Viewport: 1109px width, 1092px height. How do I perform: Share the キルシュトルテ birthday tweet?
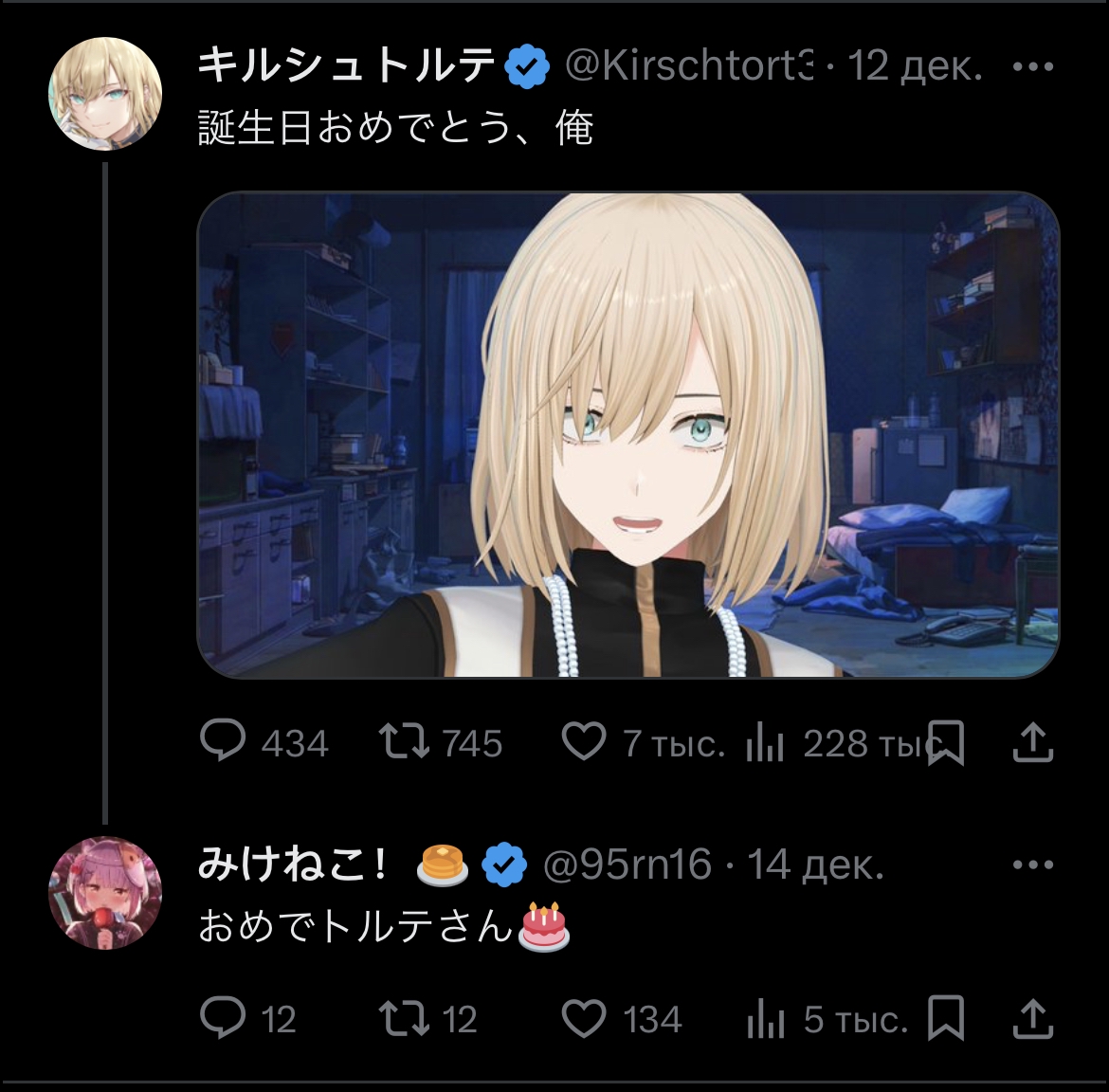pyautogui.click(x=1033, y=742)
